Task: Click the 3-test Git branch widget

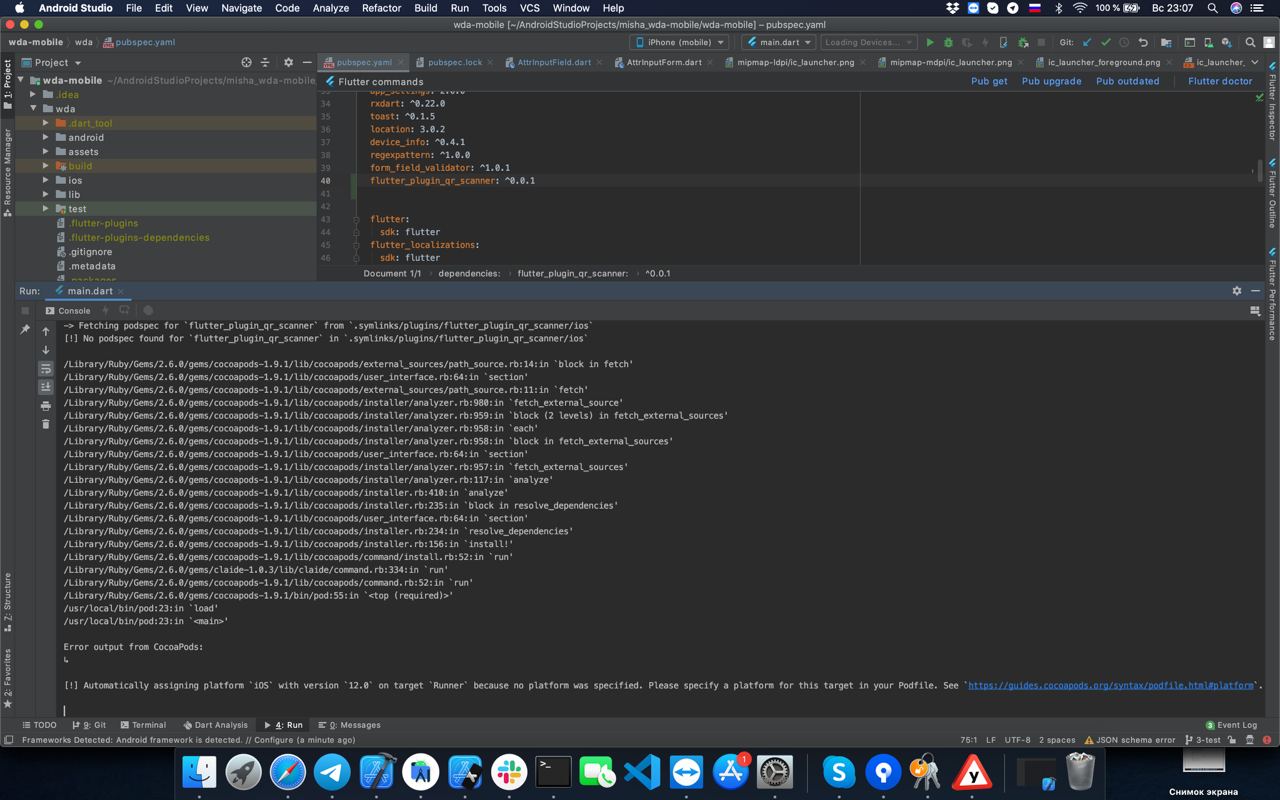Action: pos(1203,740)
